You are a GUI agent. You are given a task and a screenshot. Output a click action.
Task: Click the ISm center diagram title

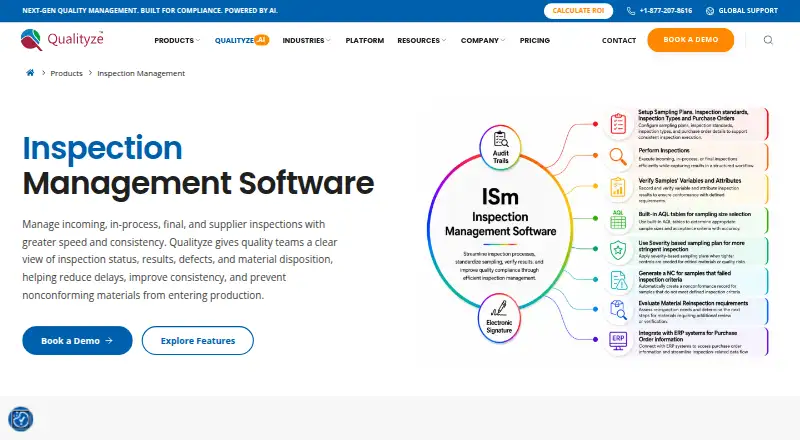tap(500, 197)
